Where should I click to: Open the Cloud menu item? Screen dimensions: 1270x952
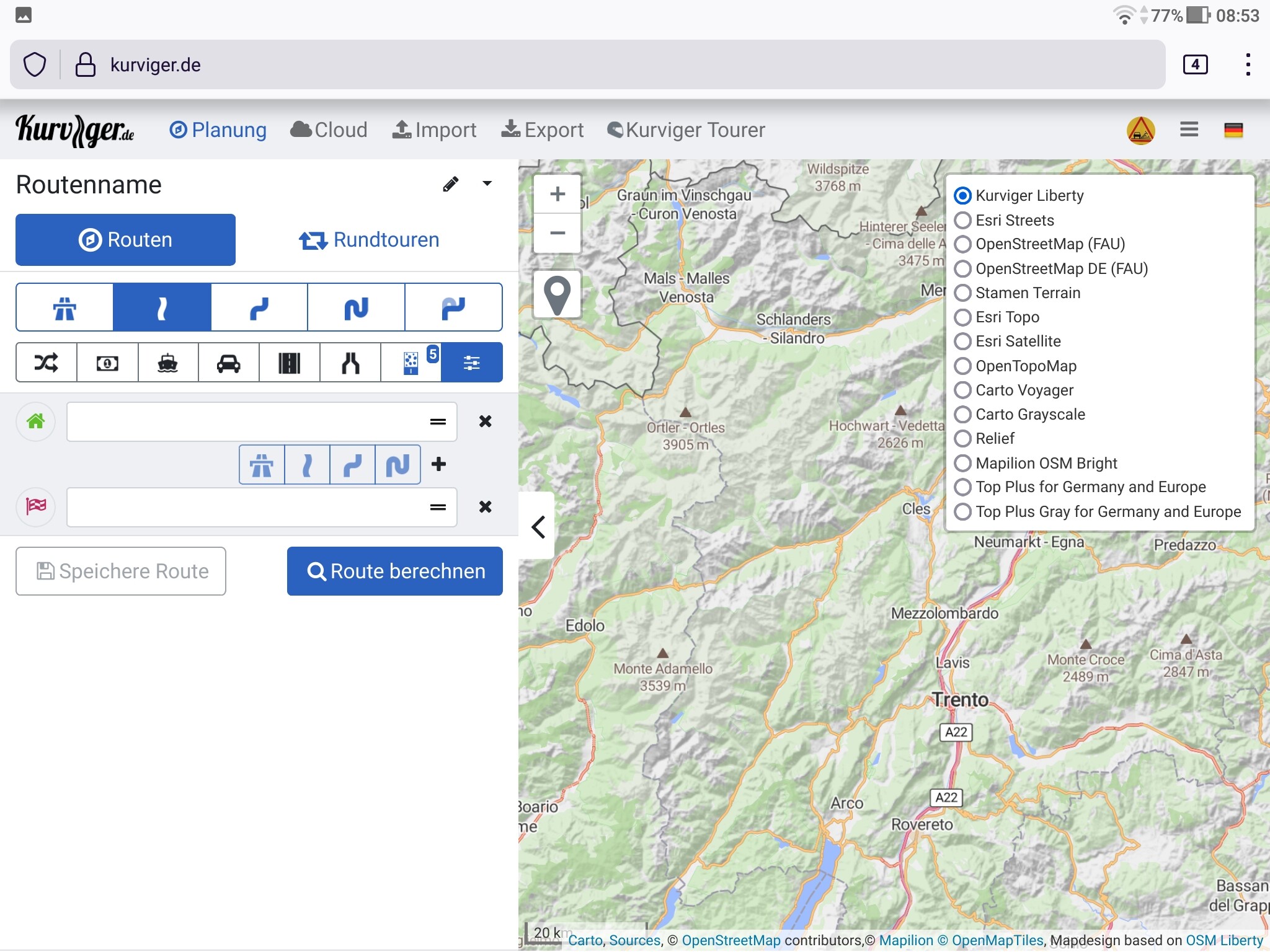pyautogui.click(x=329, y=130)
